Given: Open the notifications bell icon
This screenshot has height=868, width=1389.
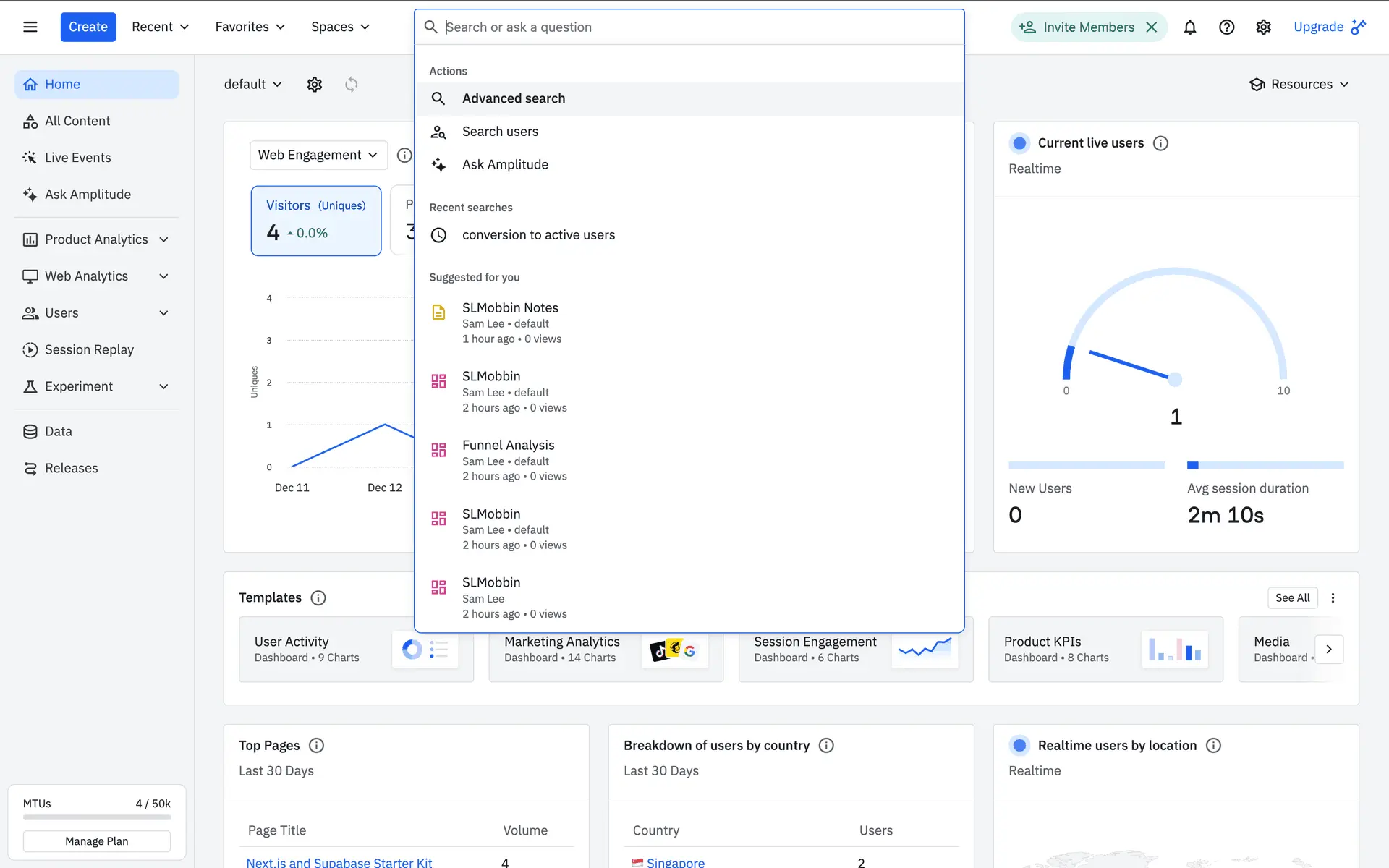Looking at the screenshot, I should click(1190, 27).
